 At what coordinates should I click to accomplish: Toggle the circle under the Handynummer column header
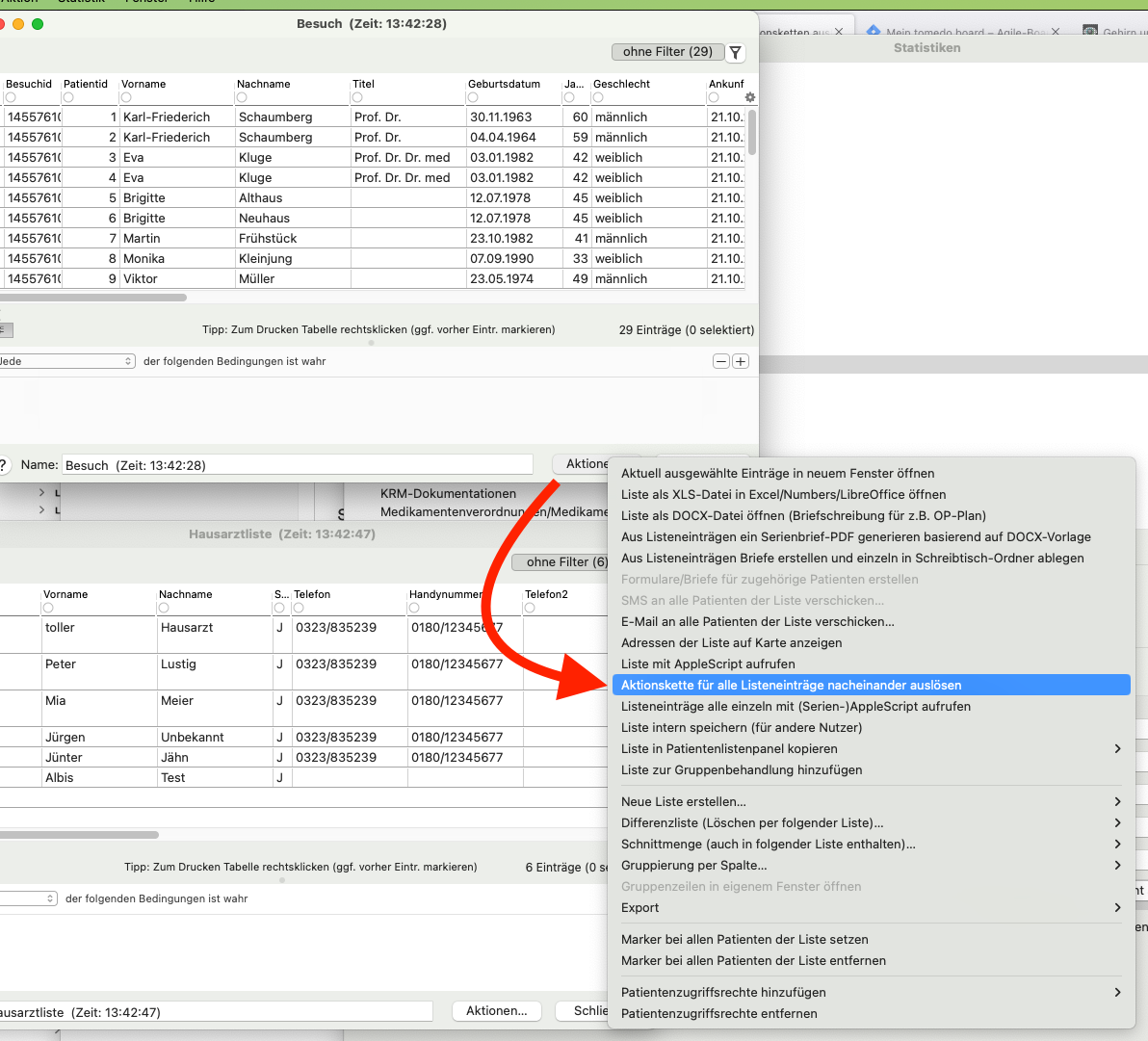[x=414, y=608]
